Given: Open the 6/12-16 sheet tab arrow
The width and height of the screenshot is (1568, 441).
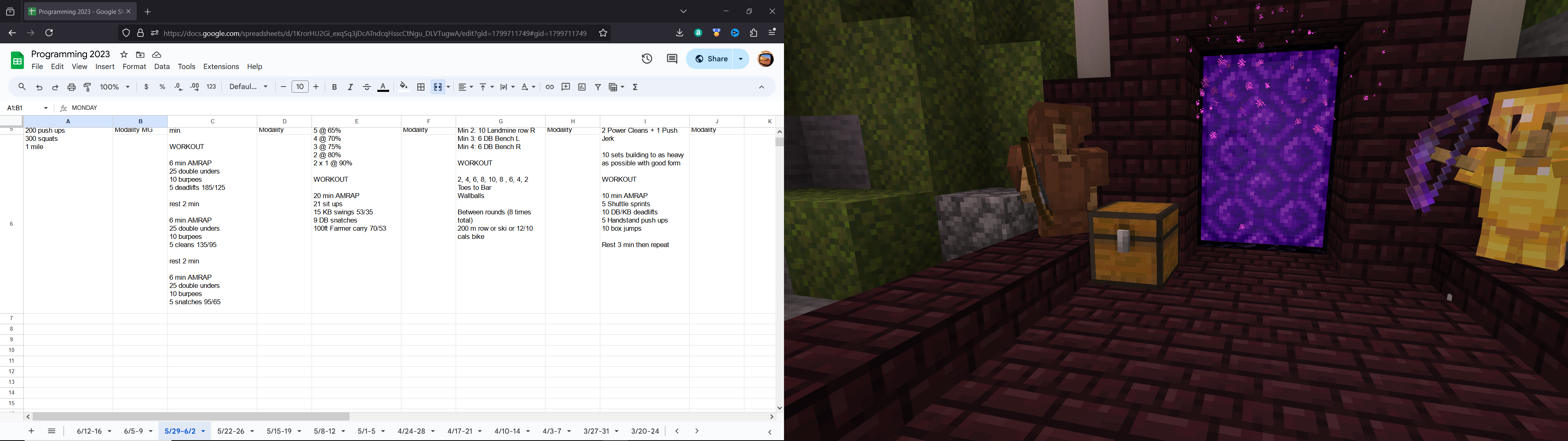Looking at the screenshot, I should [109, 431].
